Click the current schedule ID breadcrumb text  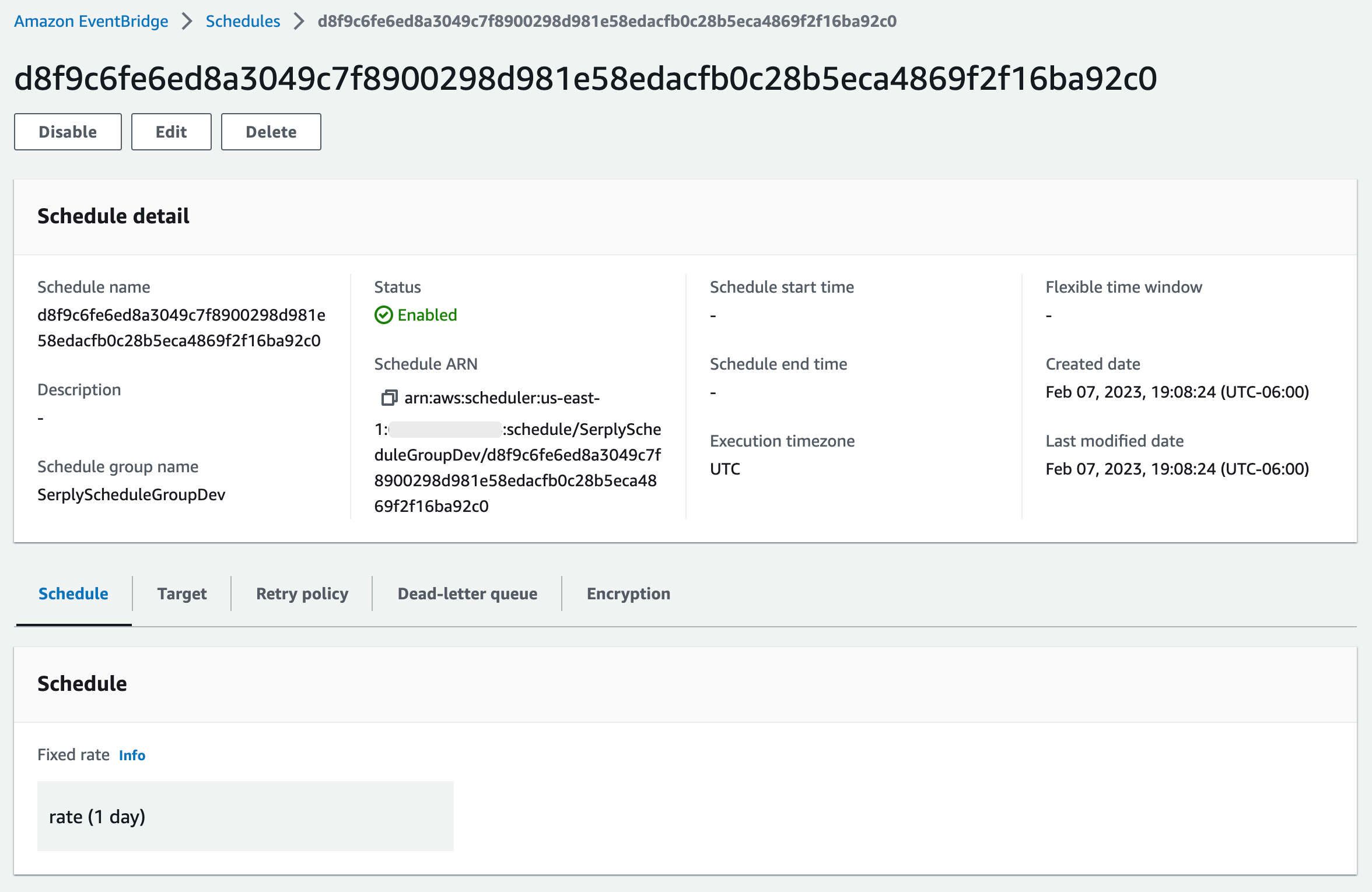[x=607, y=22]
